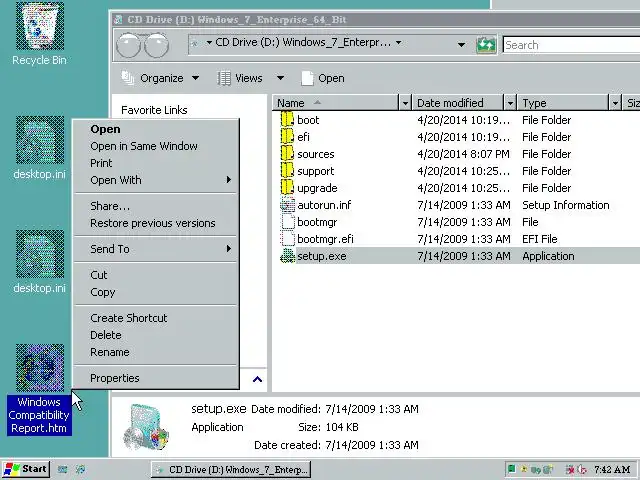The image size is (640, 480).
Task: Click the sources folder icon
Action: [287, 154]
